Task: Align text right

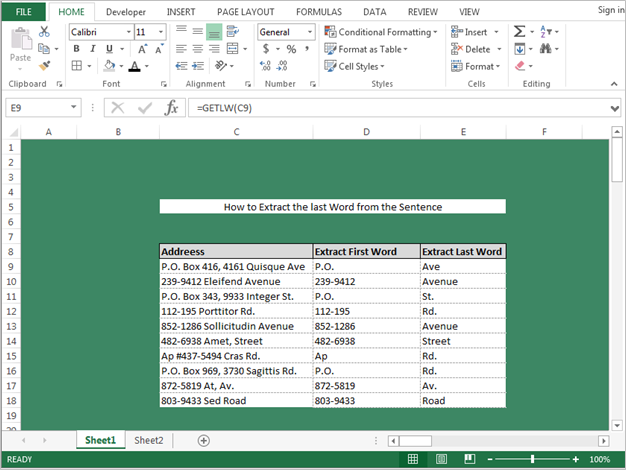Action: coord(214,49)
